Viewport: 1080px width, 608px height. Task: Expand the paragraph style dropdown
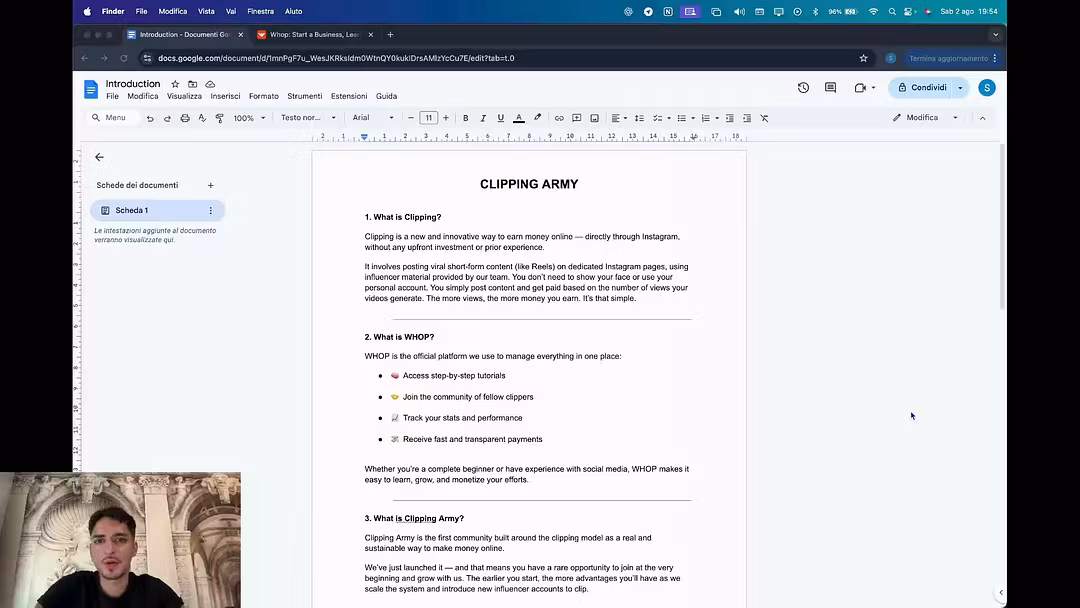tap(307, 118)
